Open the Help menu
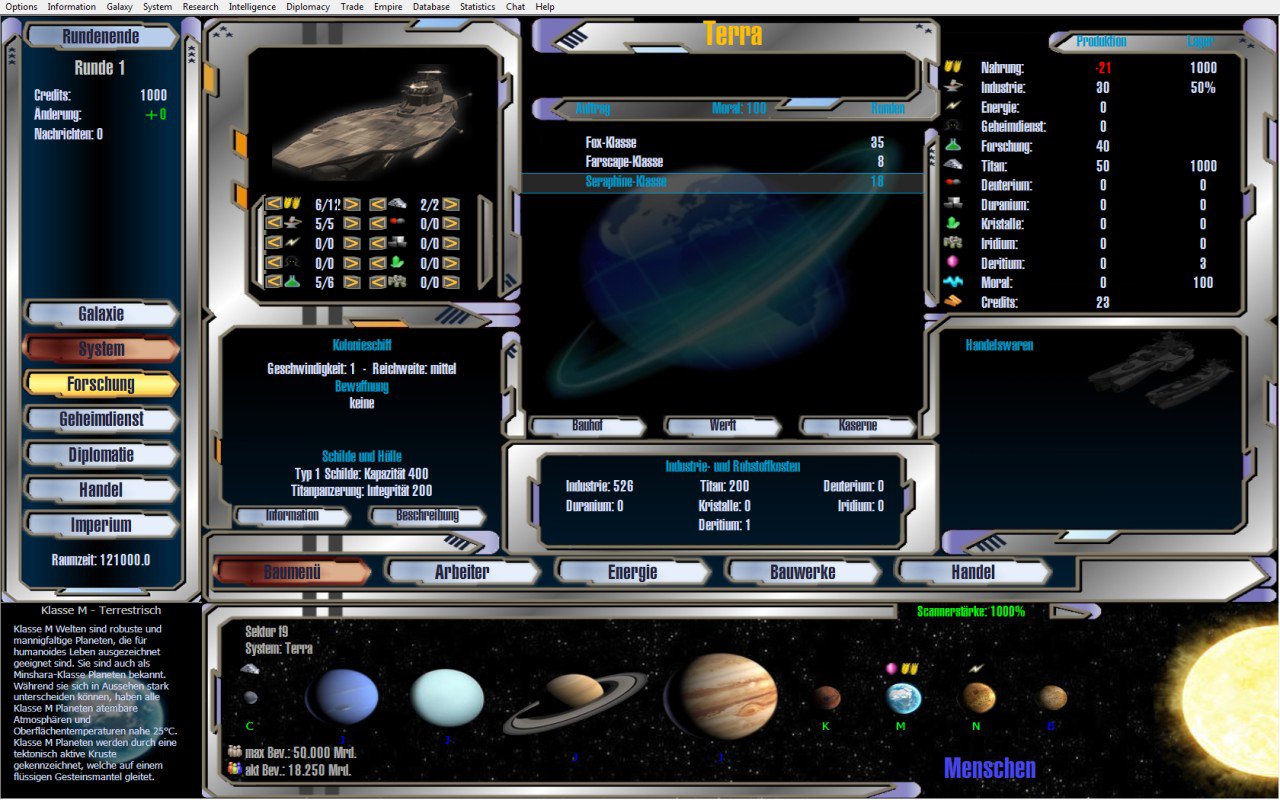1280x800 pixels. coord(545,7)
